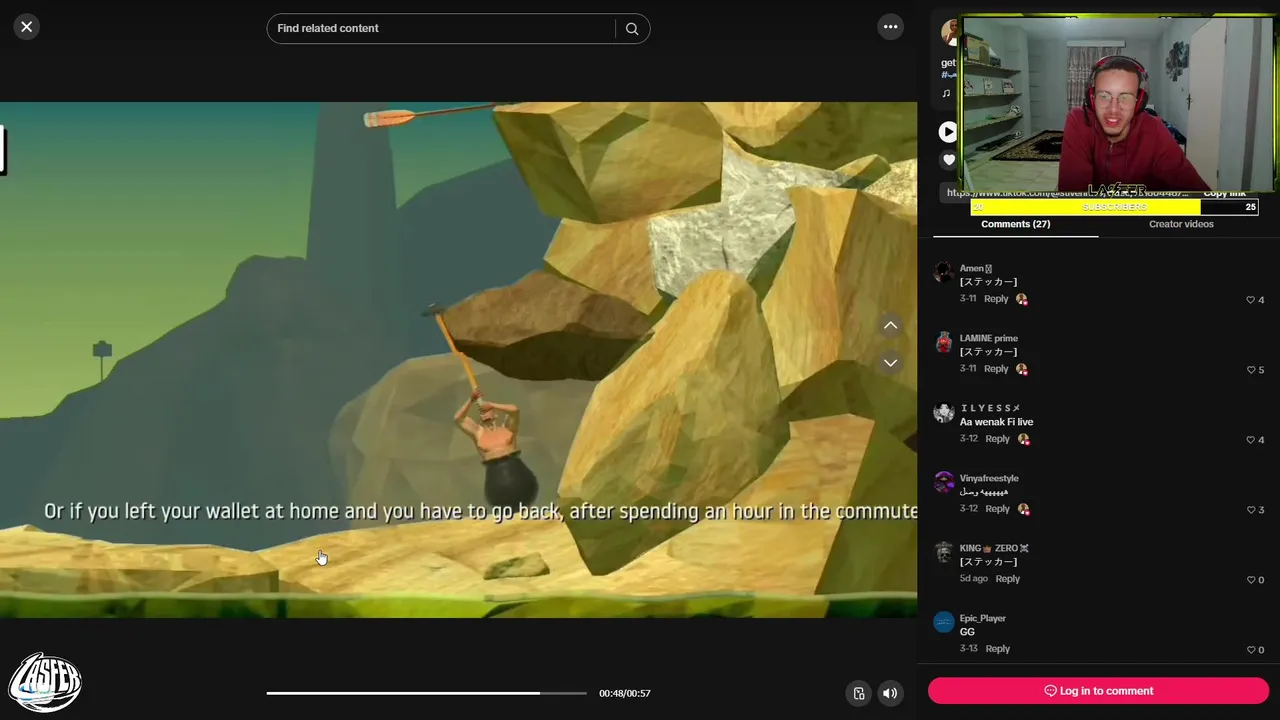
Task: Click the music note sound icon
Action: tap(946, 94)
